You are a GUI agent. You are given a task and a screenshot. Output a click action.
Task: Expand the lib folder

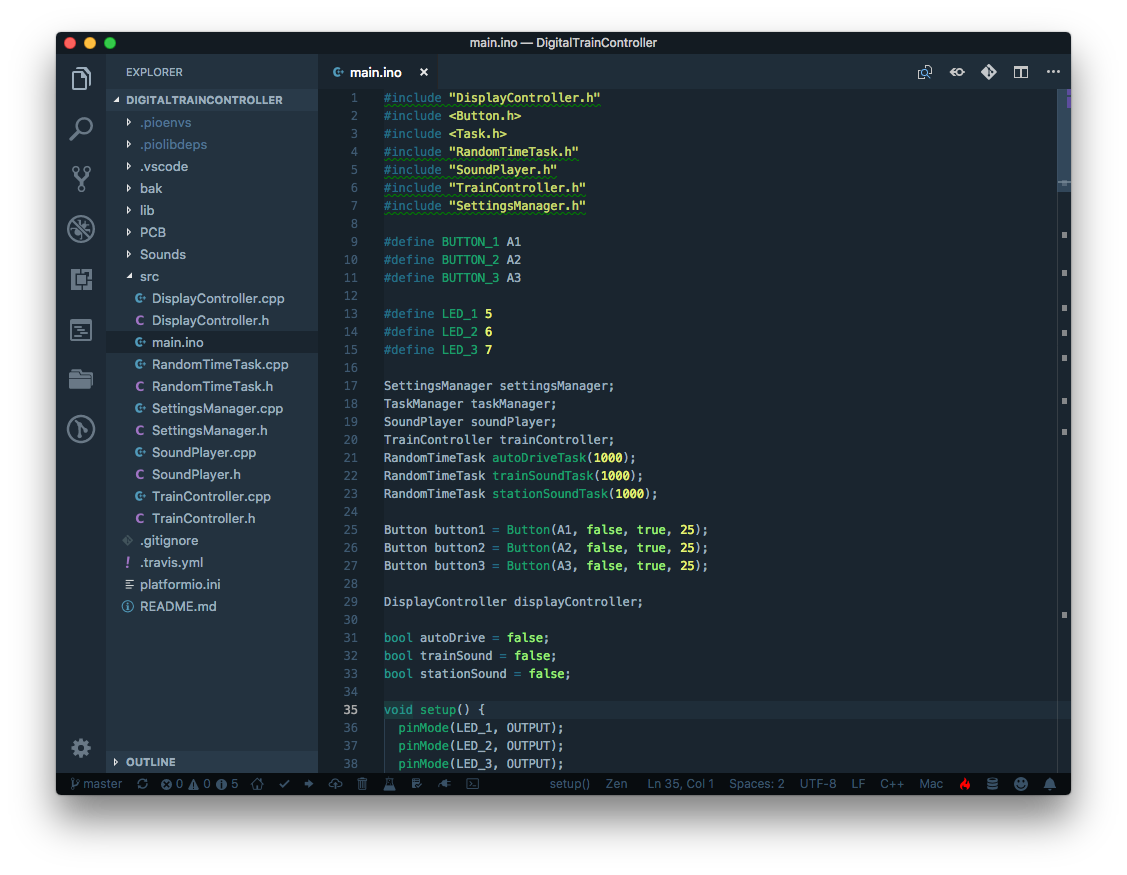pos(147,210)
